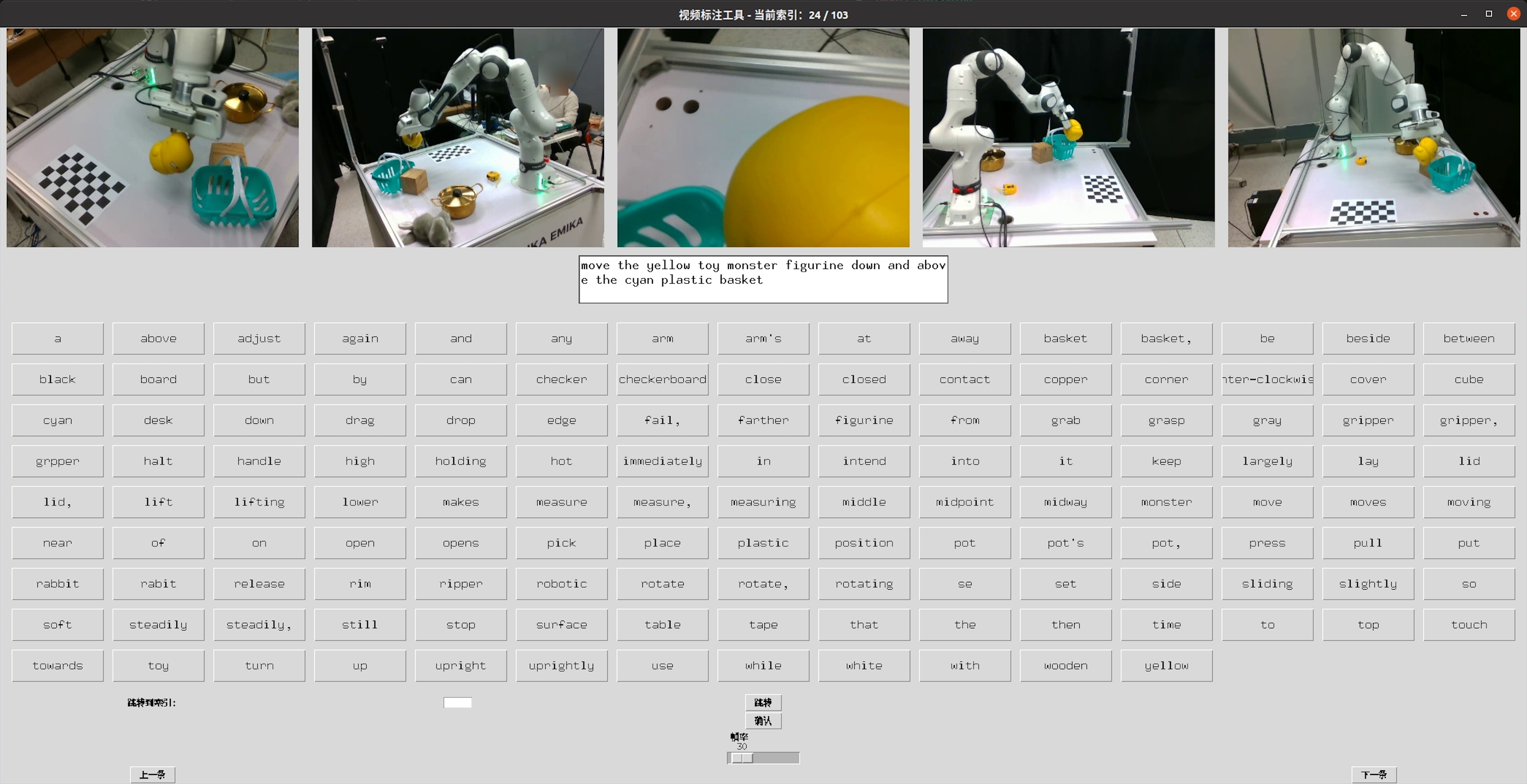1527x784 pixels.
Task: Click the "figurine" word button
Action: point(864,420)
